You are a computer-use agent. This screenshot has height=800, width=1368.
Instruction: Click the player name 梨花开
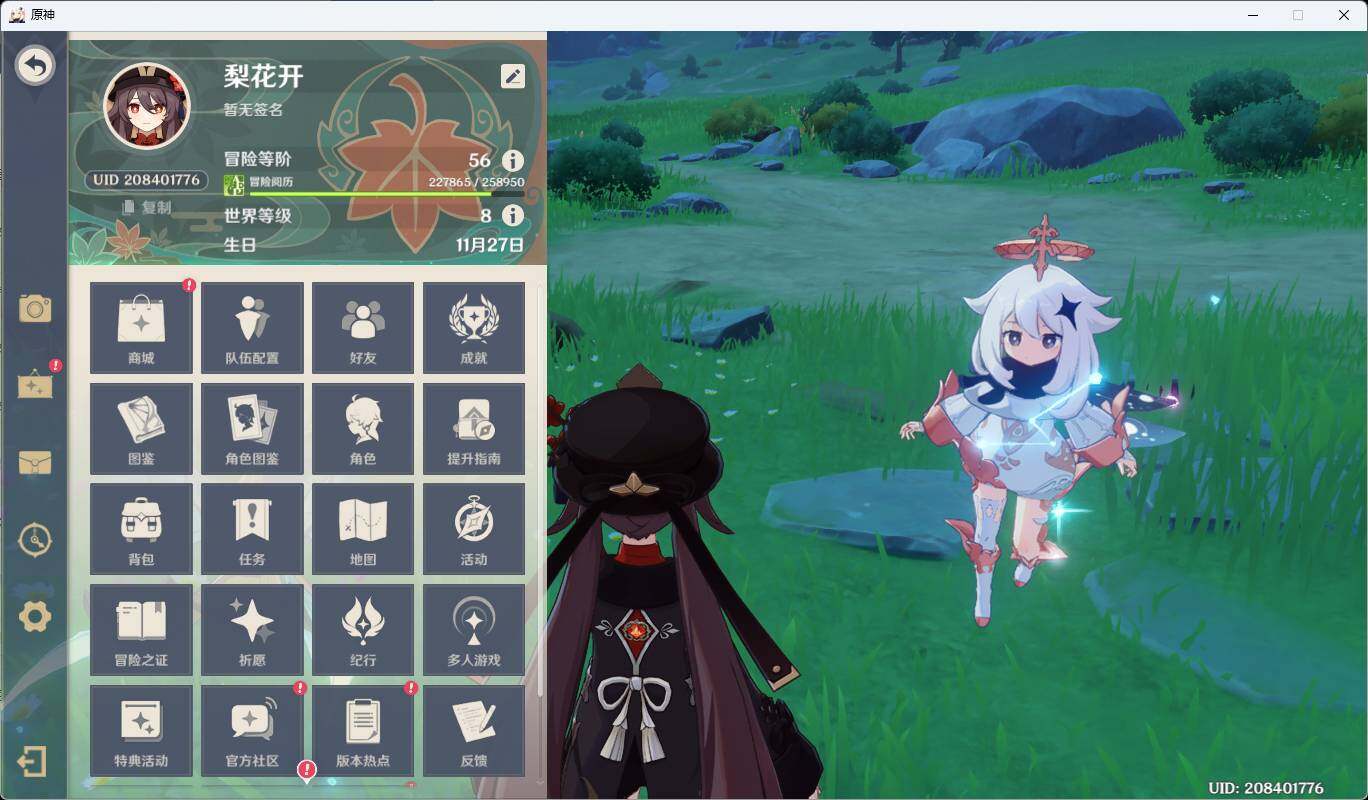click(x=264, y=76)
